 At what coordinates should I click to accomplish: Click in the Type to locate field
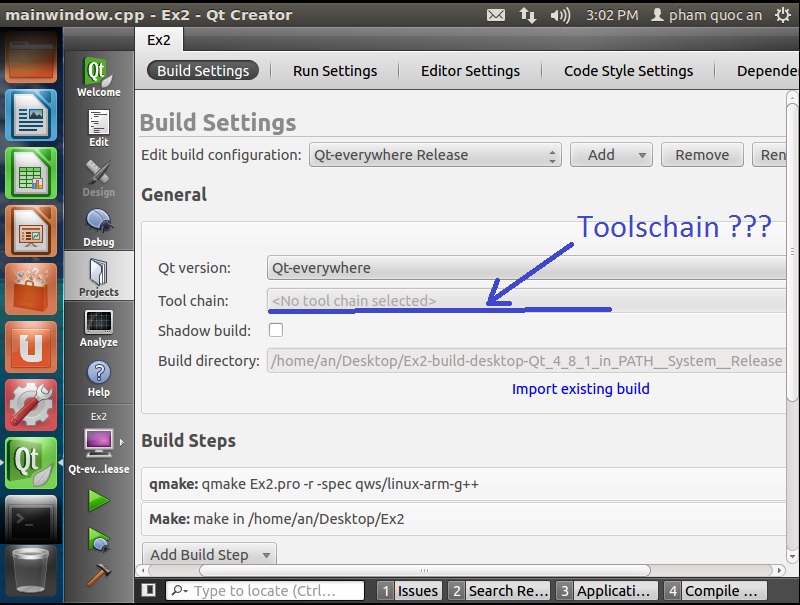tap(265, 591)
